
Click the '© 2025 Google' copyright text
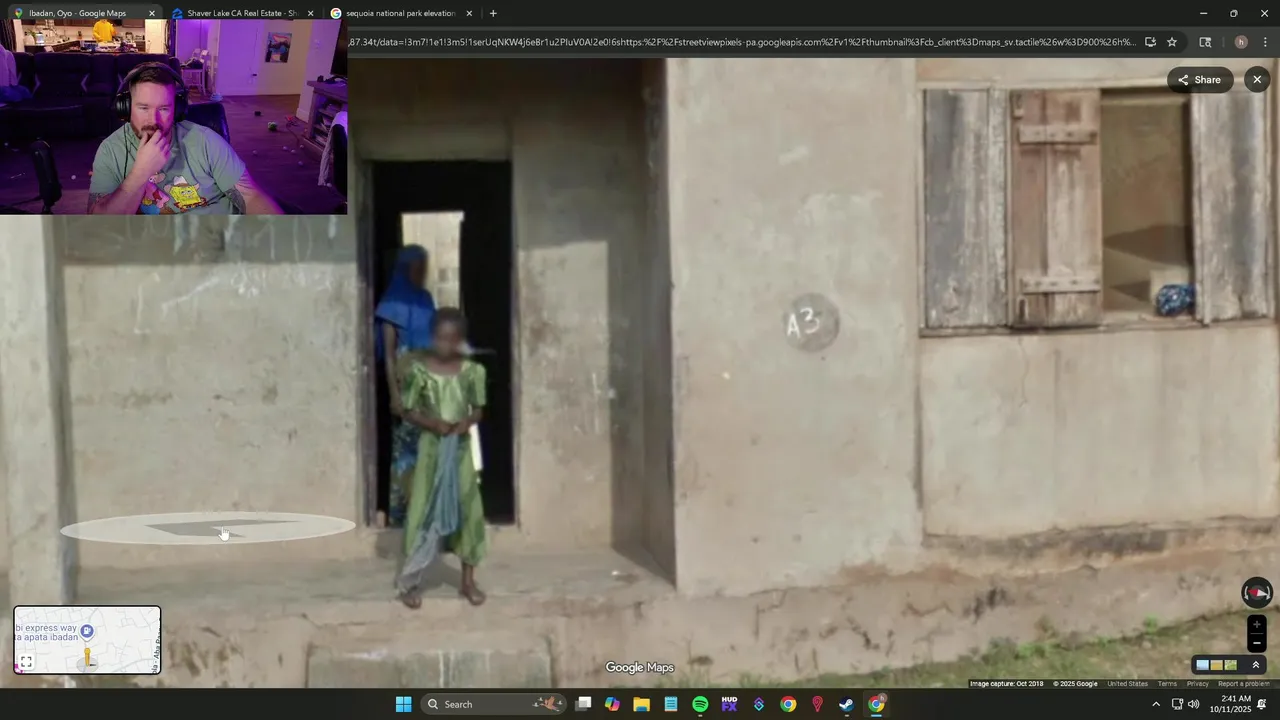pos(1075,684)
